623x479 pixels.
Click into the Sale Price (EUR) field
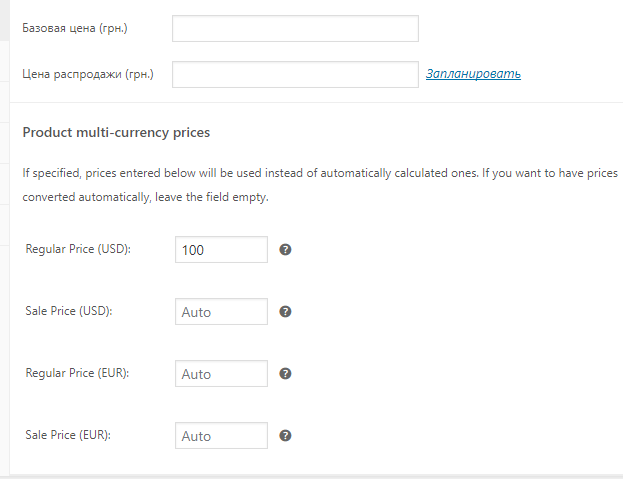(x=221, y=436)
